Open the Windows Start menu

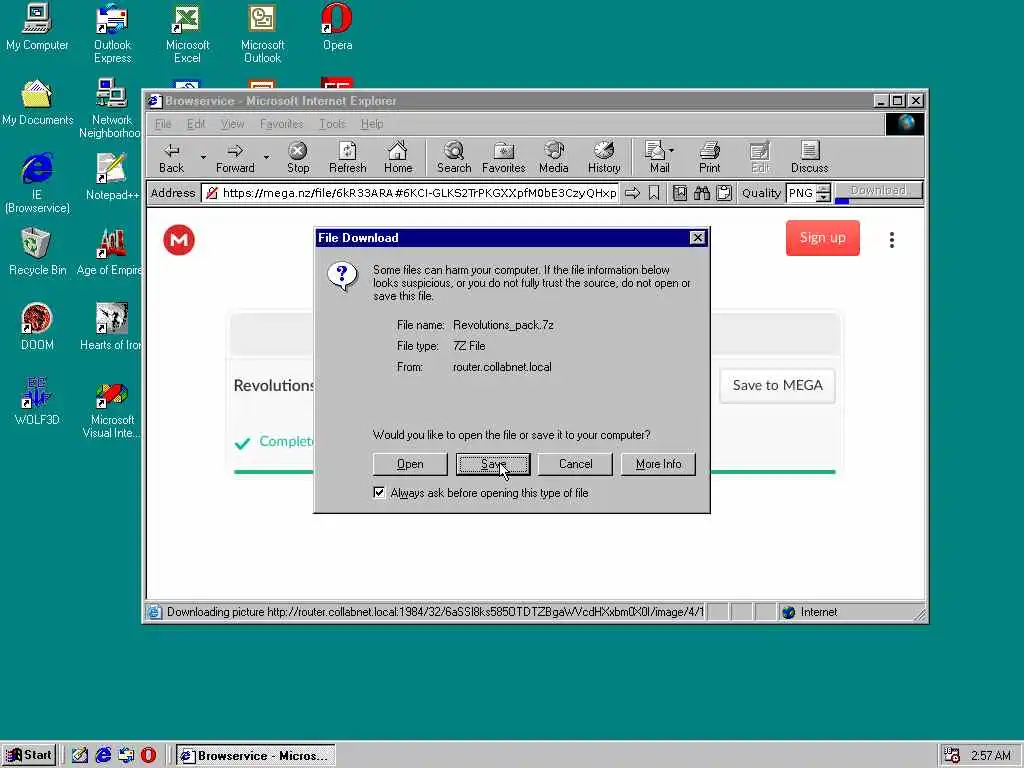tap(29, 755)
